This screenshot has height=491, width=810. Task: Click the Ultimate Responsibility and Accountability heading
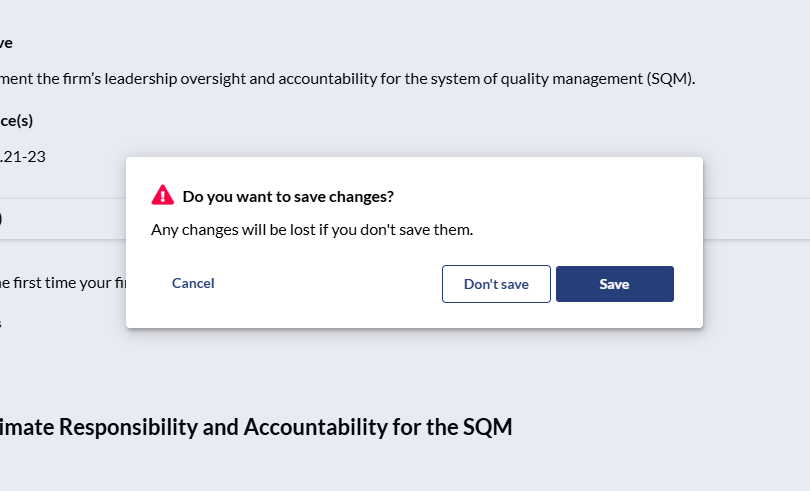(255, 427)
